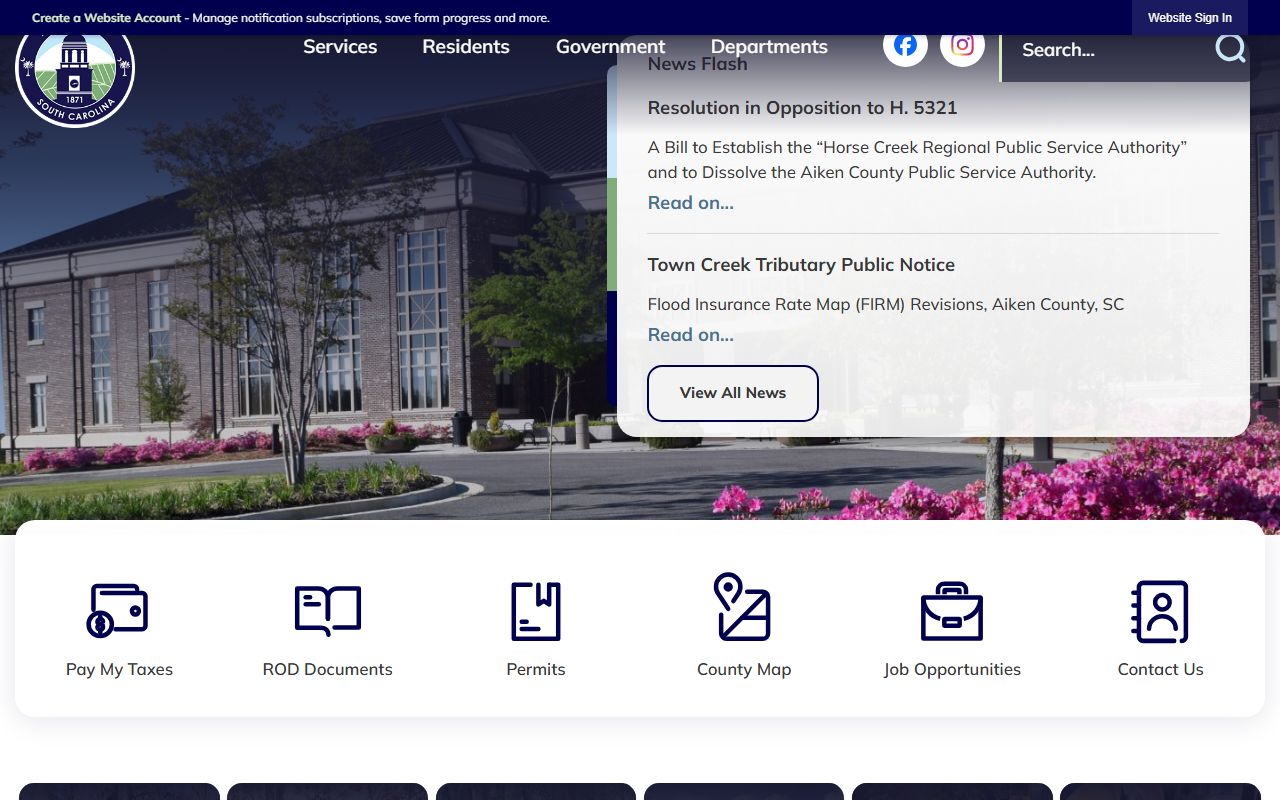Click the Job Opportunities briefcase icon

952,611
